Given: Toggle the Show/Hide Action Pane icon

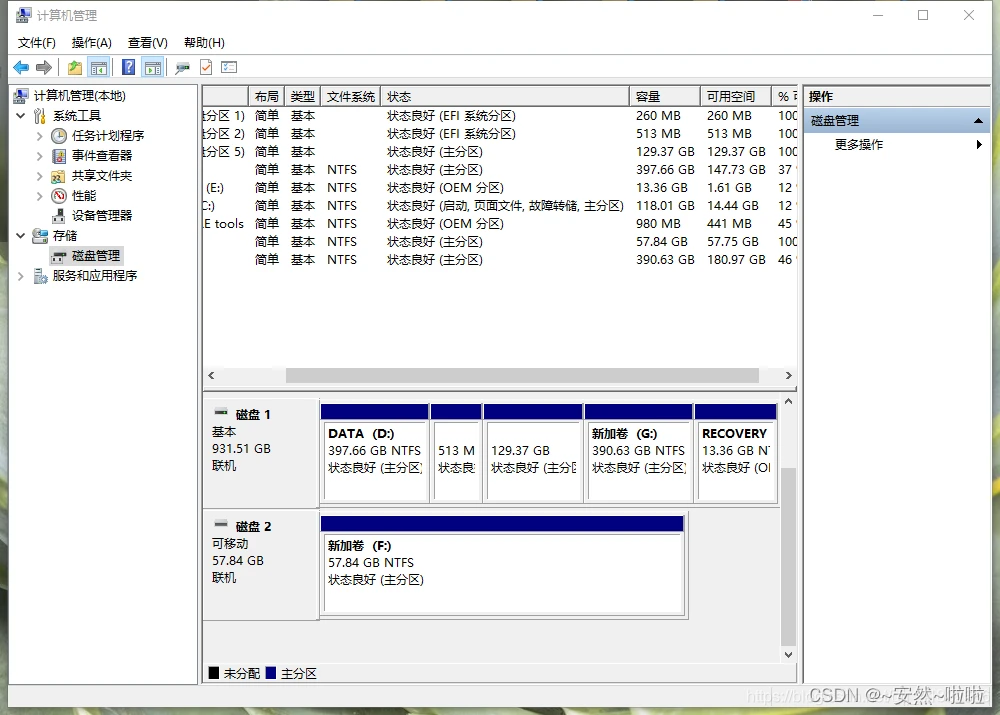Looking at the screenshot, I should click(x=153, y=67).
